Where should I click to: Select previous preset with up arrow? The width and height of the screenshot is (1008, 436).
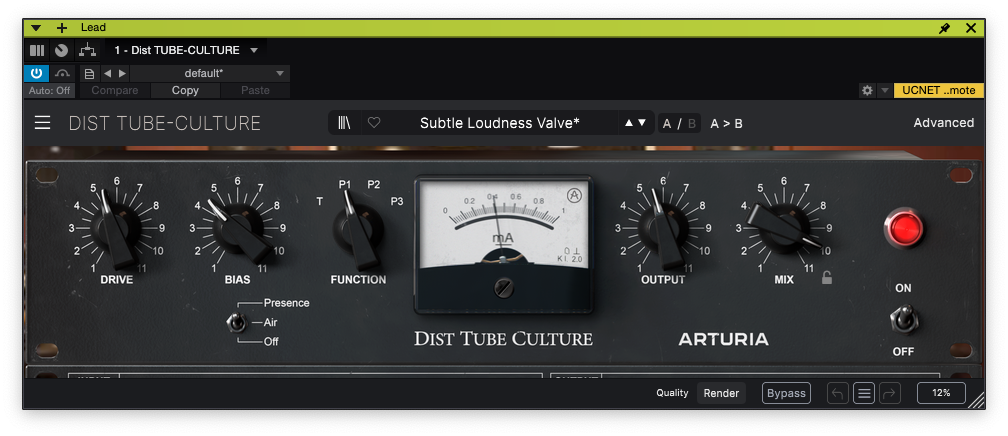[x=629, y=123]
